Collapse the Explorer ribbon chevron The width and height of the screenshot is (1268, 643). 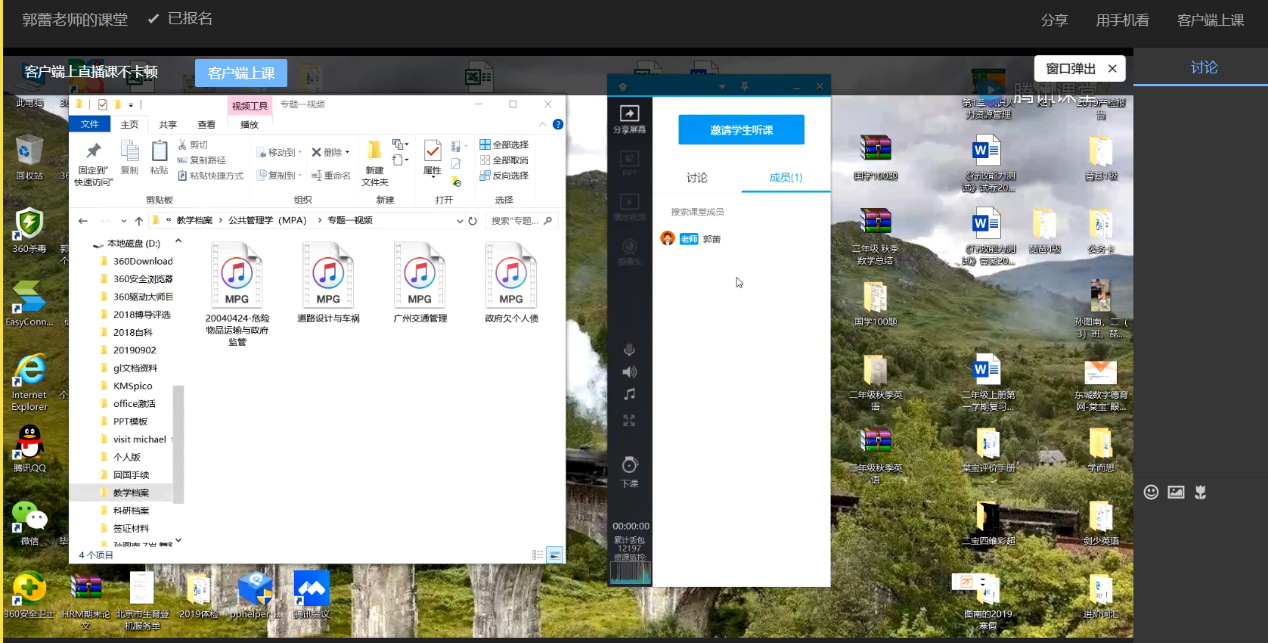tap(542, 124)
